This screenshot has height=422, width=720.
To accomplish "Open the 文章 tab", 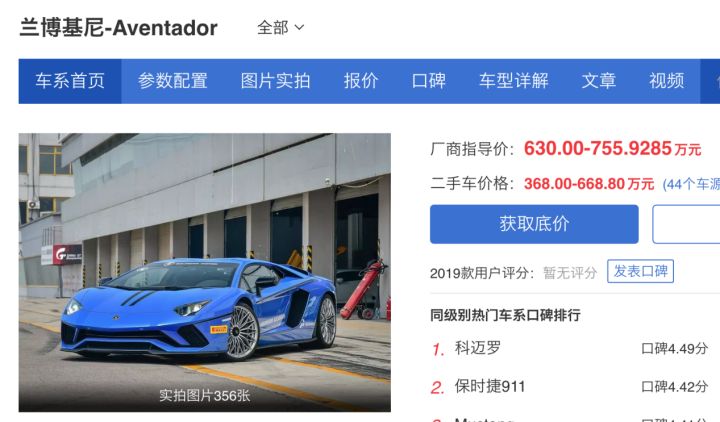I will point(599,81).
